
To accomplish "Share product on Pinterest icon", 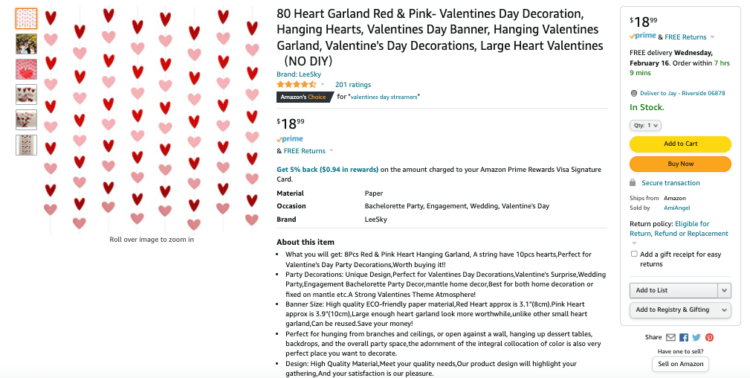I will (x=709, y=337).
